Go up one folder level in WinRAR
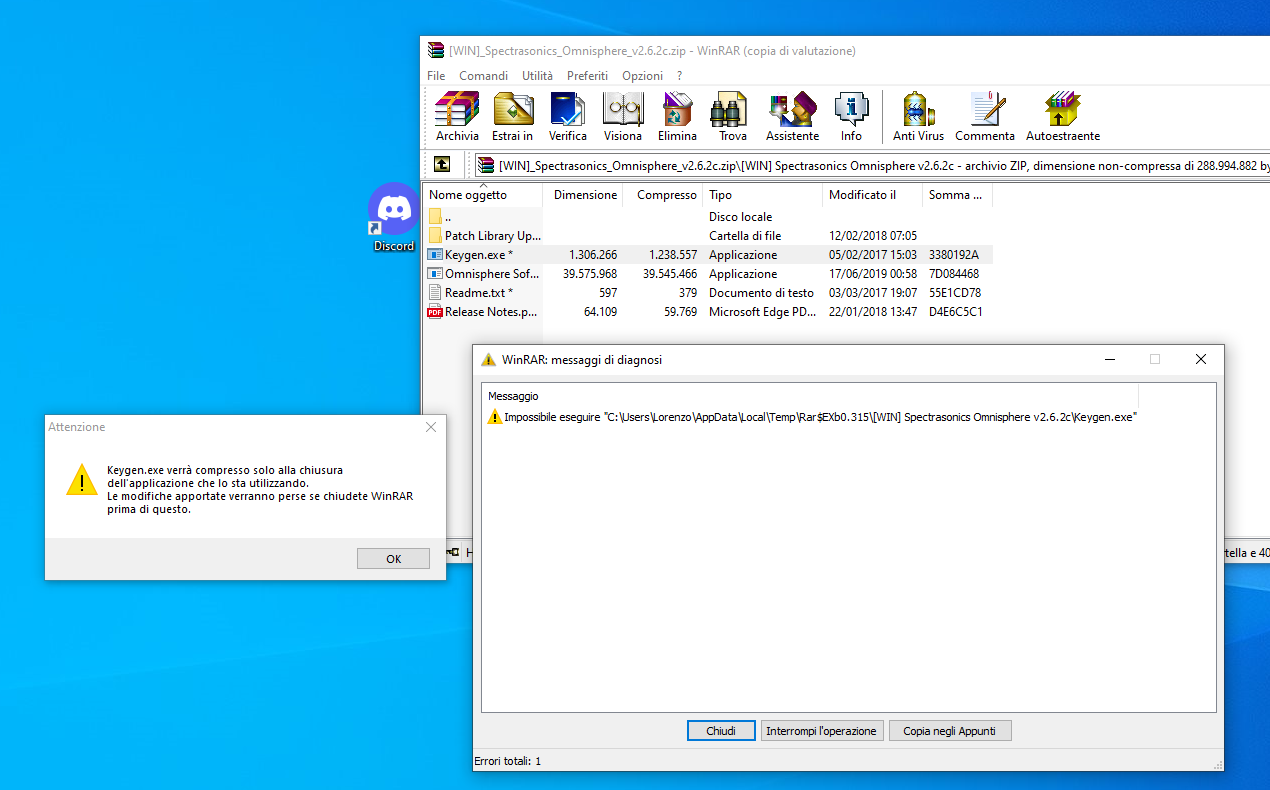The height and width of the screenshot is (790, 1270). tap(441, 165)
